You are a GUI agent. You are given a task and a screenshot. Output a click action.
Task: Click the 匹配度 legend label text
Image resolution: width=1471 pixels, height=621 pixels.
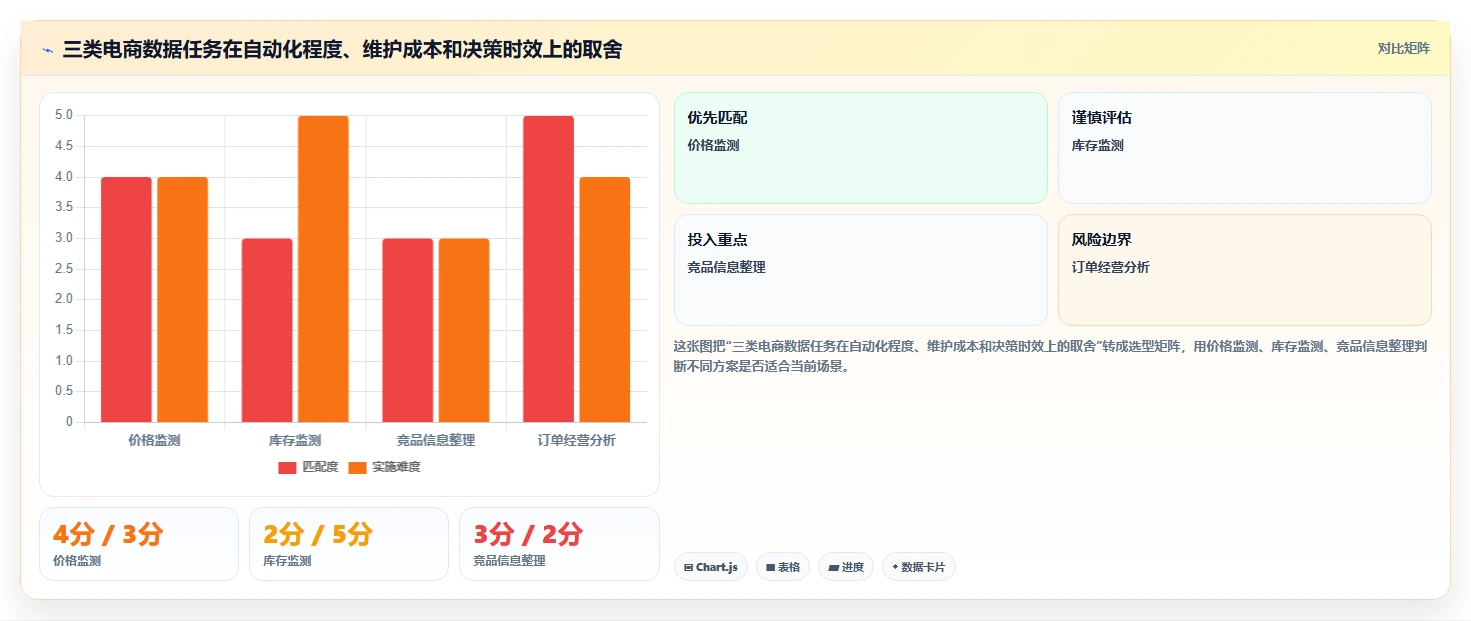click(x=320, y=467)
